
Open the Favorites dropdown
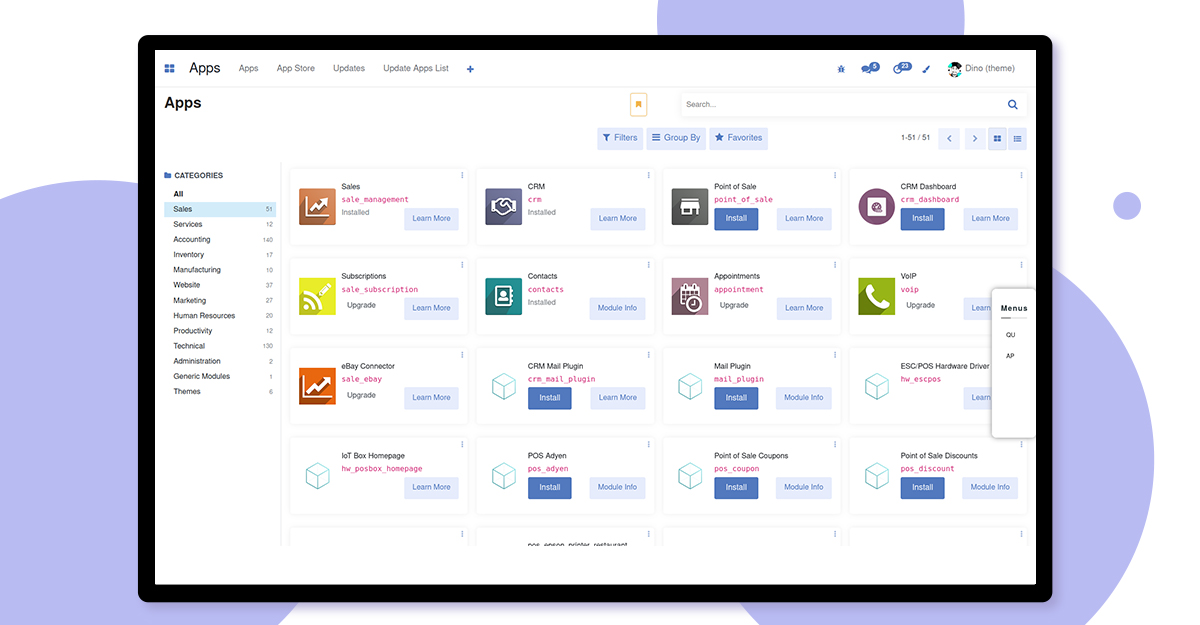pyautogui.click(x=738, y=138)
